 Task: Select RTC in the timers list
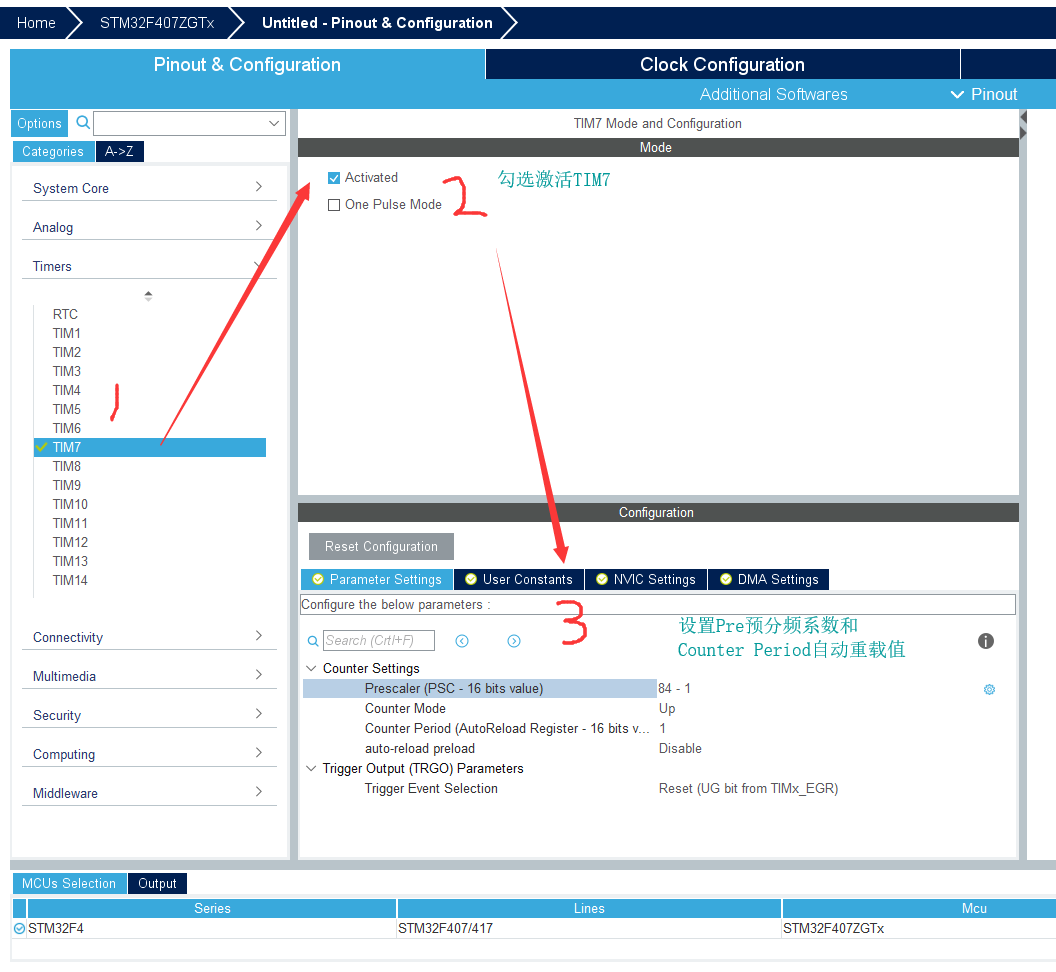tap(65, 315)
